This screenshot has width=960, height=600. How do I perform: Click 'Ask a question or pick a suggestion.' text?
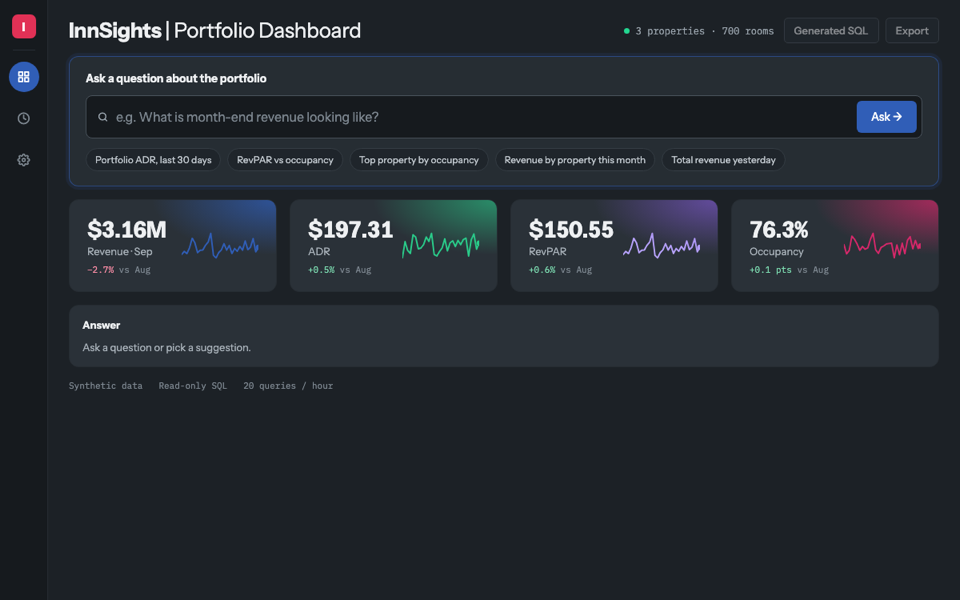[x=167, y=348]
